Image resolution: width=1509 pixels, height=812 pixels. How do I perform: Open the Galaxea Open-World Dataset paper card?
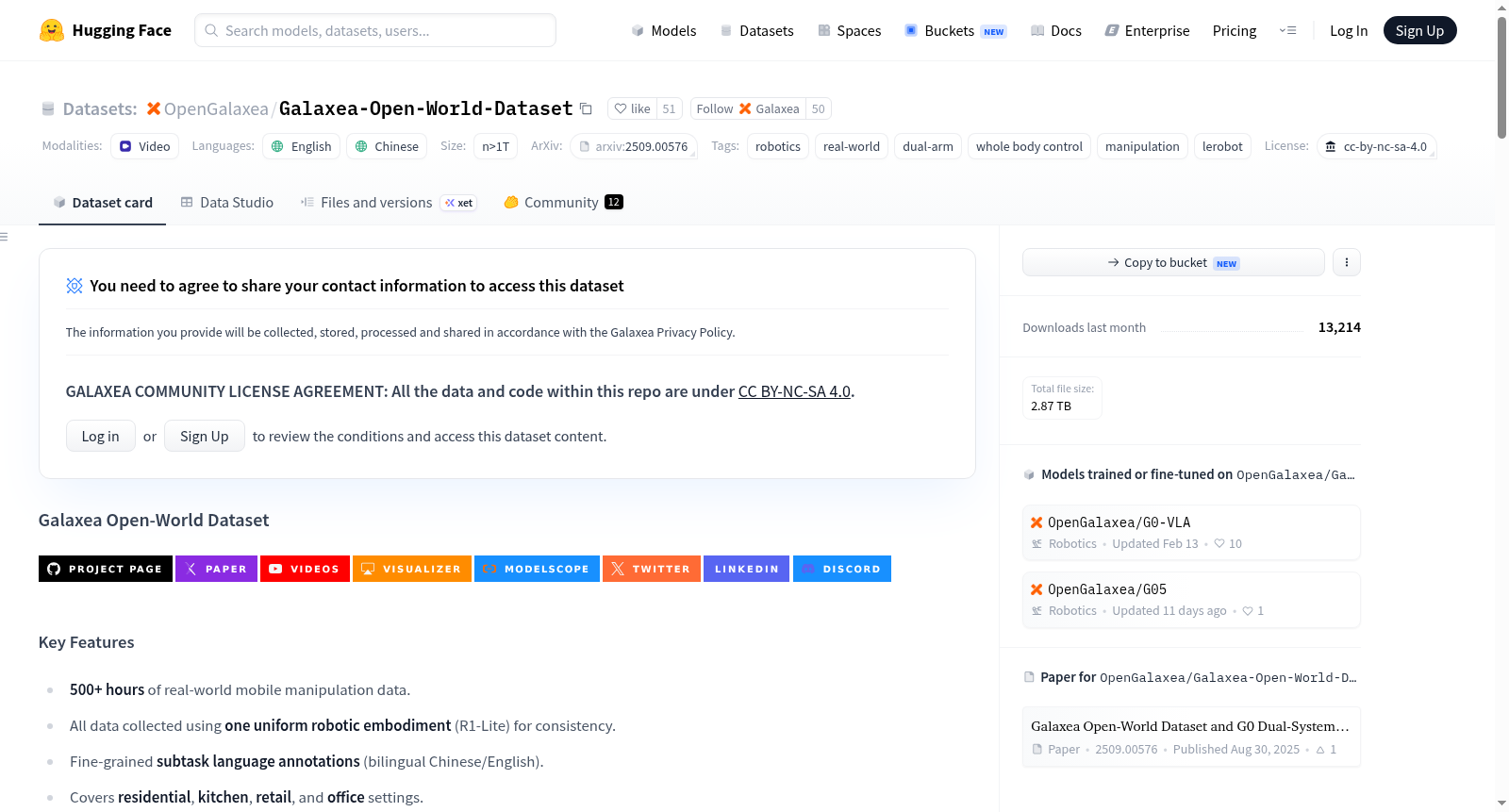[x=1191, y=737]
